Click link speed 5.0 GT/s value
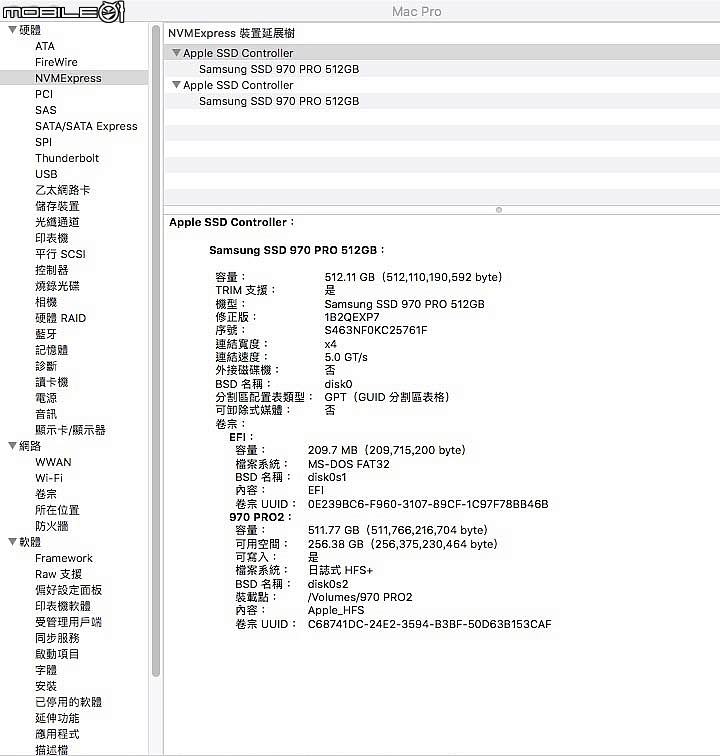This screenshot has width=720, height=756. click(346, 357)
